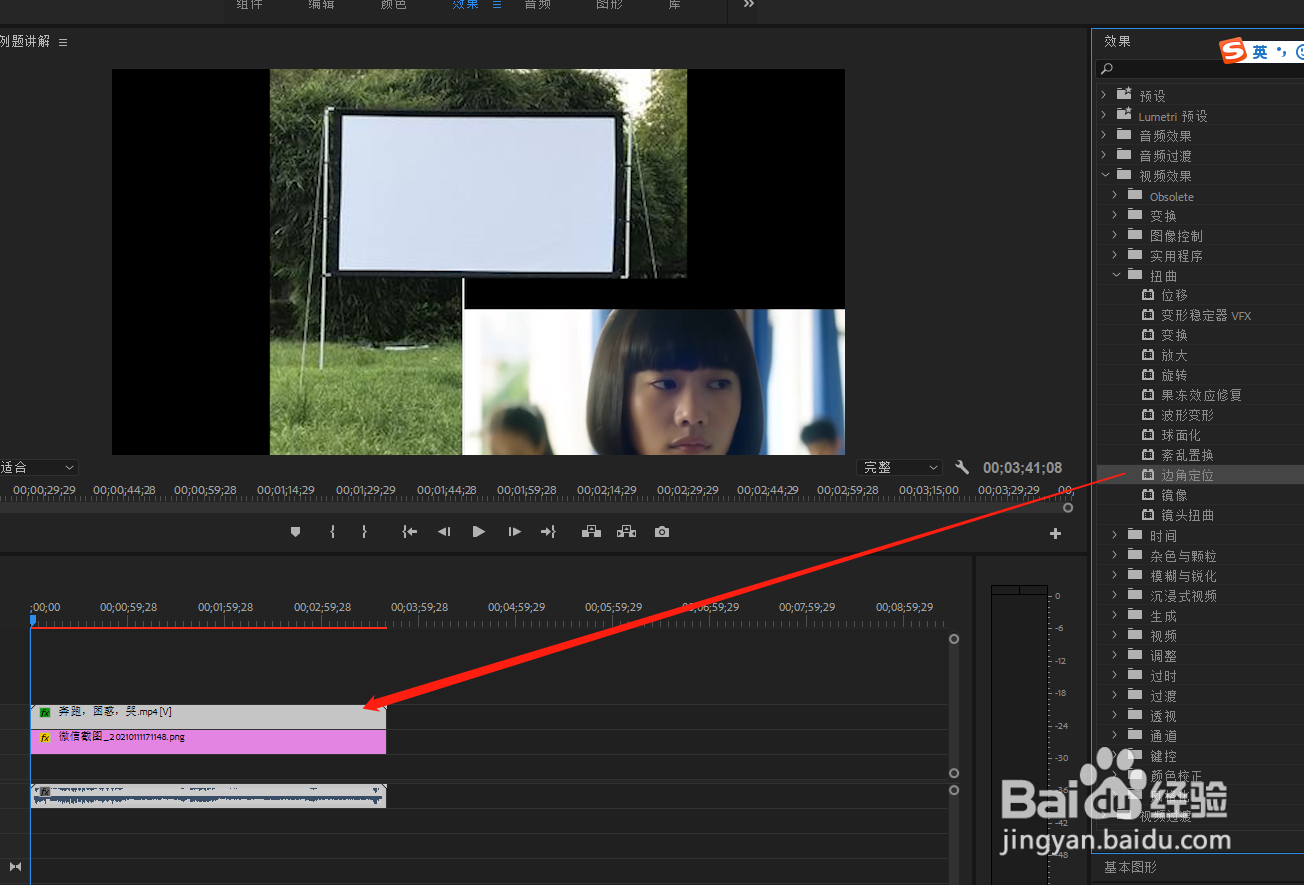Screen dimensions: 1304x885
Task: Click the Lift button icon
Action: click(x=592, y=532)
